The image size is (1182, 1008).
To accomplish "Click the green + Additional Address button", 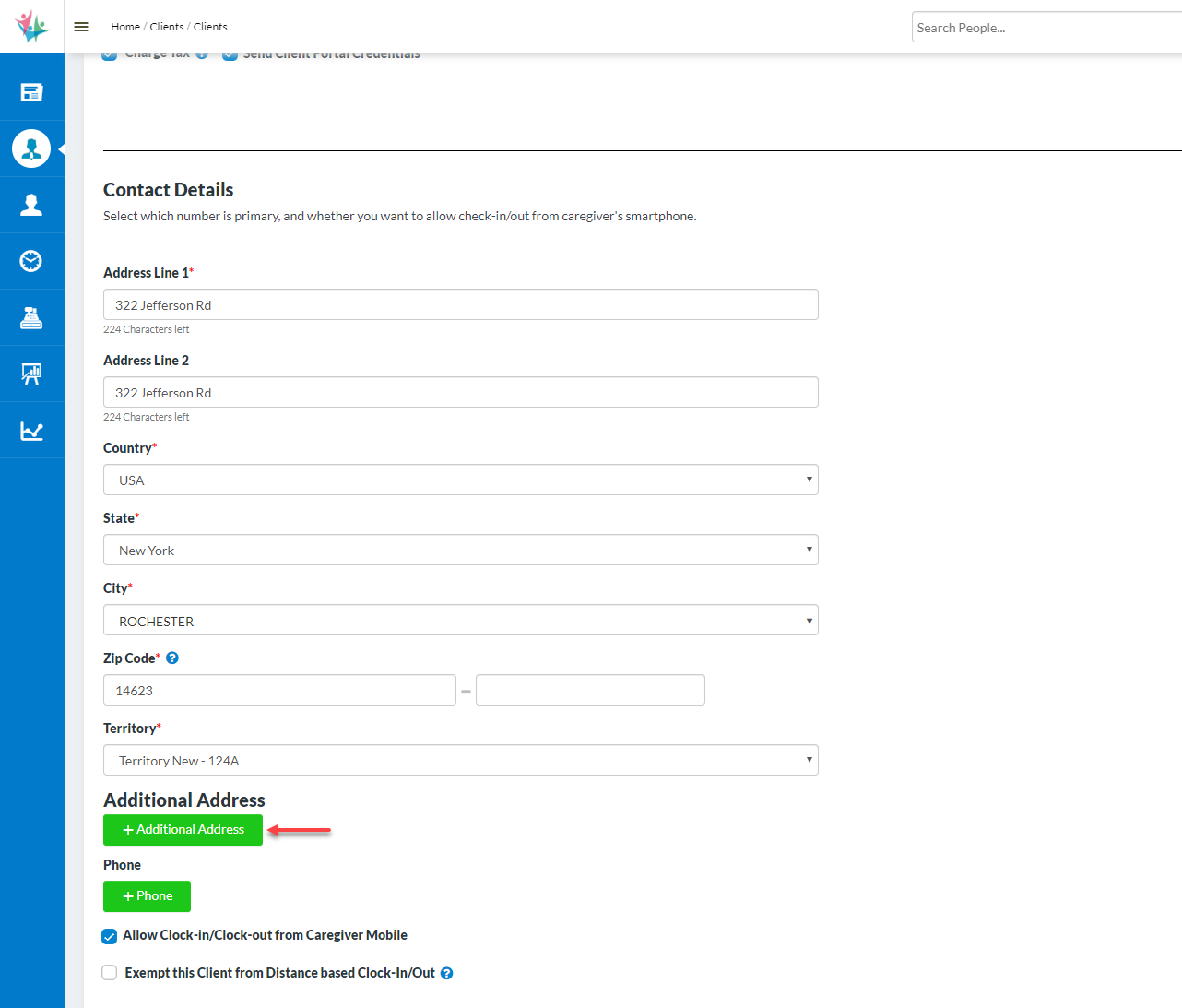I will point(183,830).
